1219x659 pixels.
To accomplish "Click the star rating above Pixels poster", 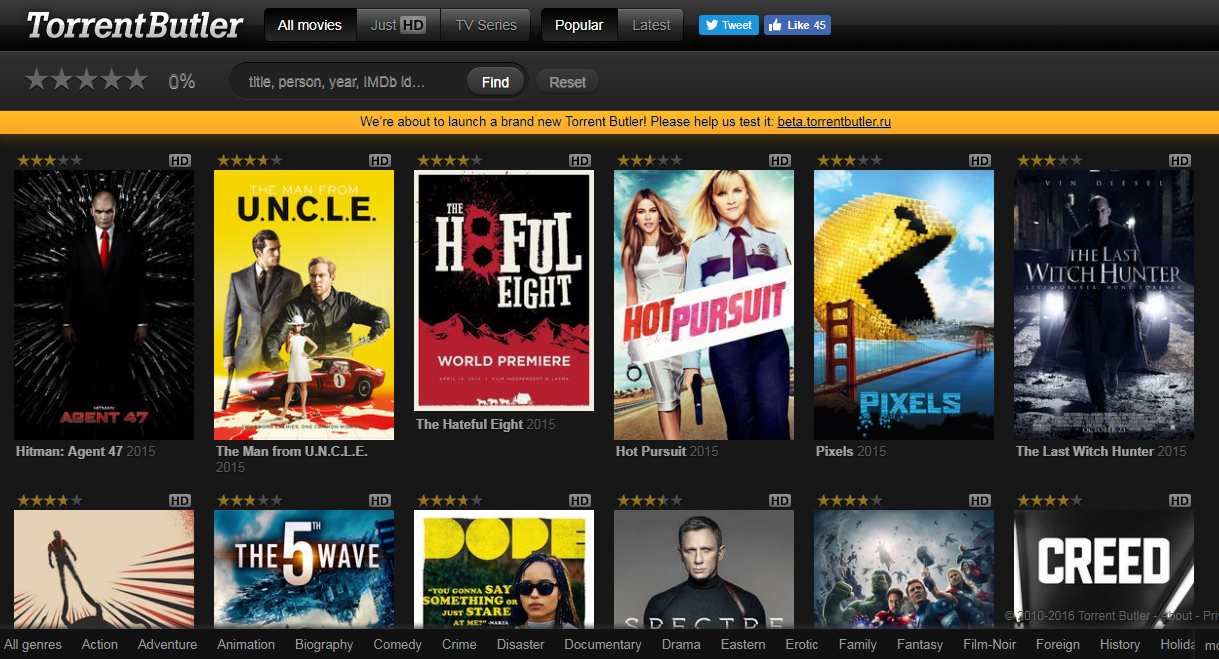I will tap(850, 160).
